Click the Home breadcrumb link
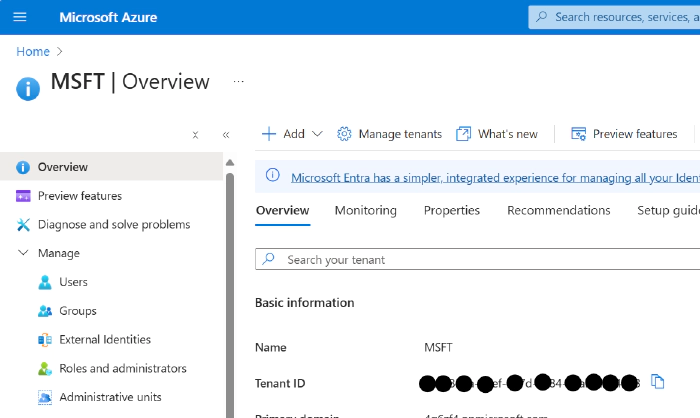The image size is (700, 418). pos(32,50)
